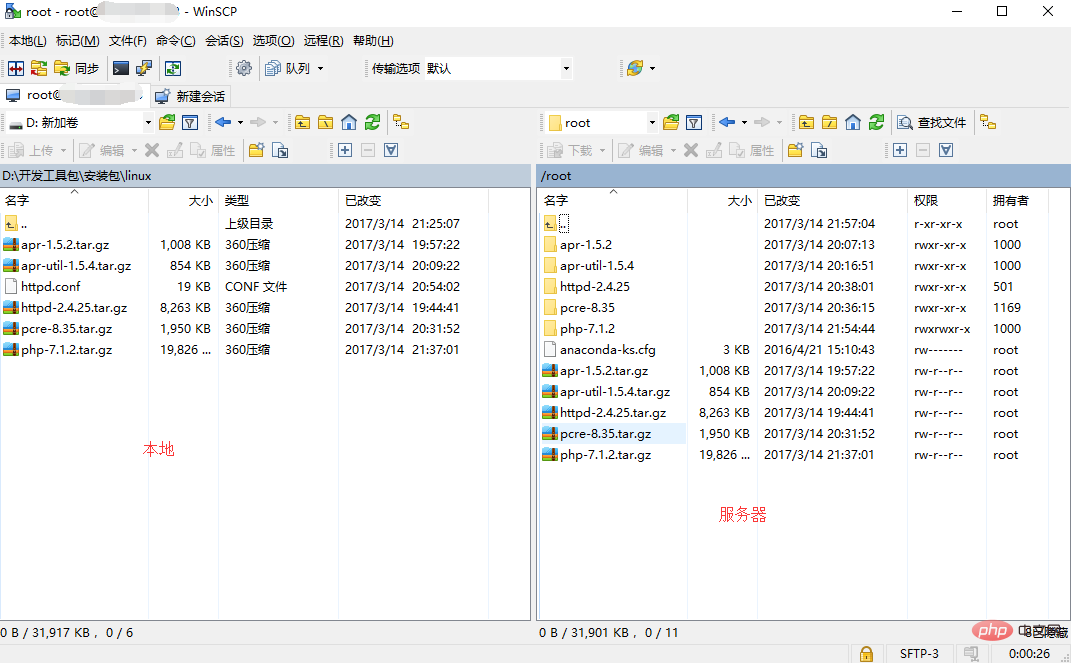Image resolution: width=1071 pixels, height=663 pixels.
Task: Open terminal console icon in toolbar
Action: tap(121, 68)
